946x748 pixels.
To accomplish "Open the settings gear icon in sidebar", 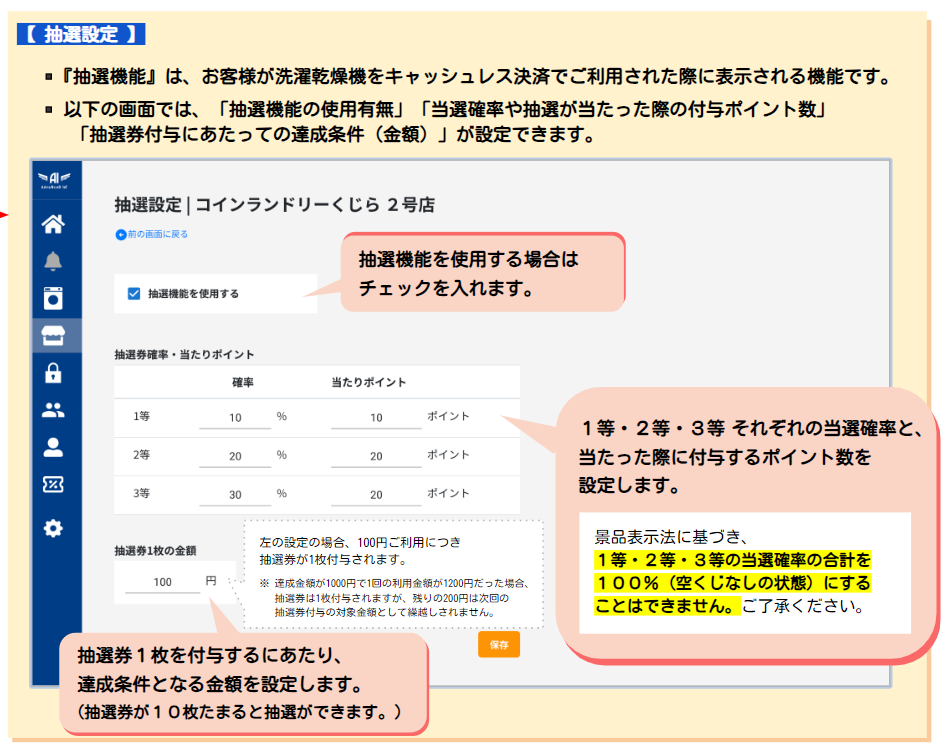I will click(53, 528).
